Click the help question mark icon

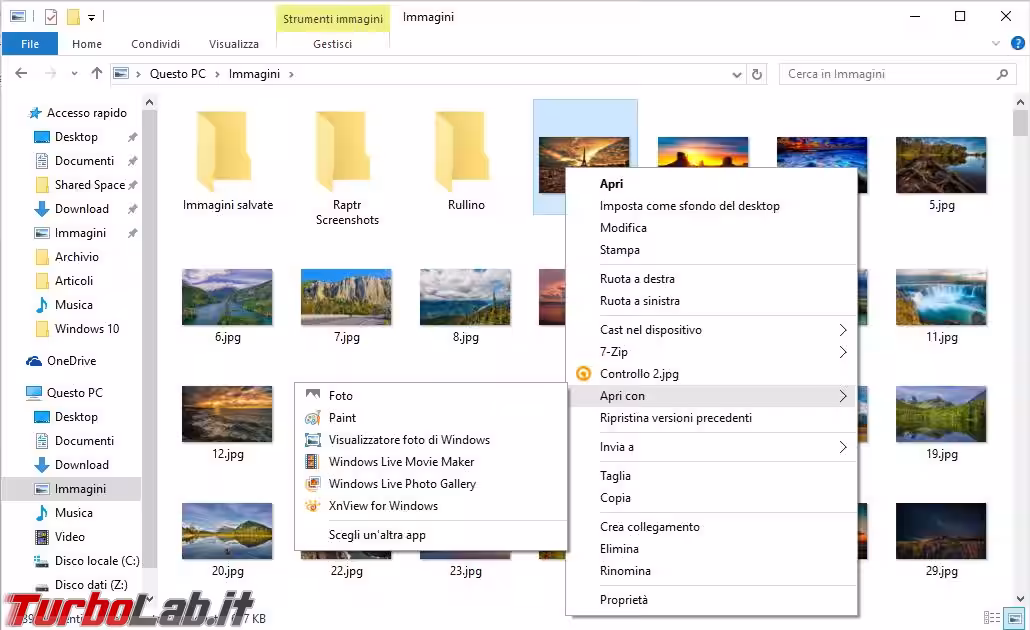[1018, 44]
